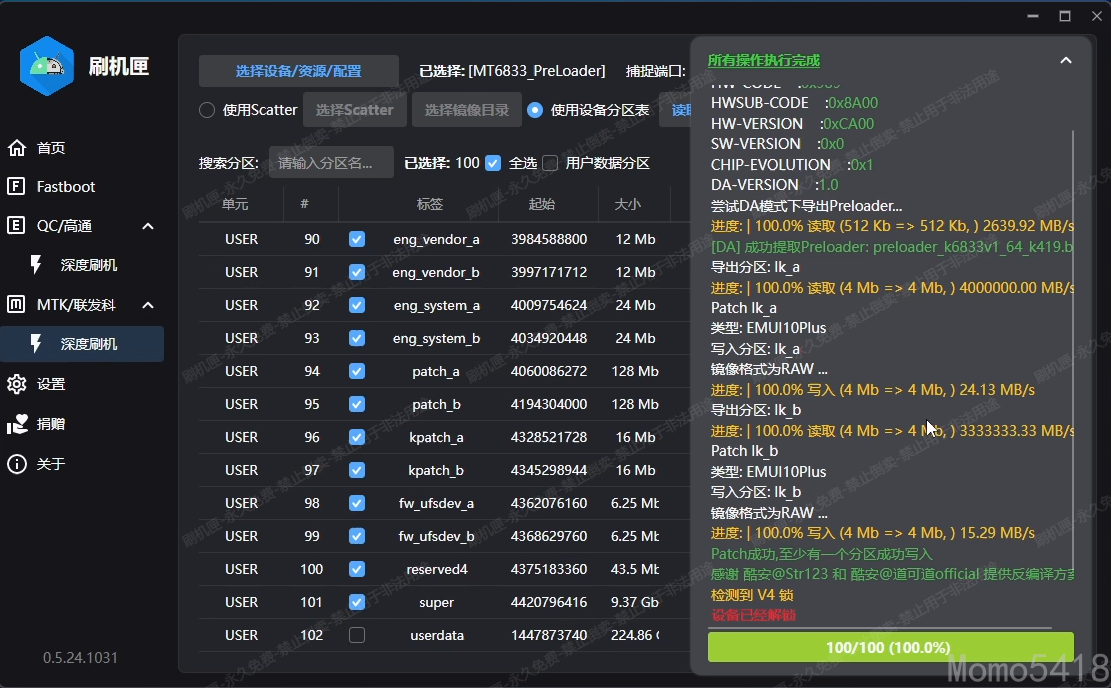Collapse the operation log panel chevron
1111x688 pixels.
[x=1066, y=61]
